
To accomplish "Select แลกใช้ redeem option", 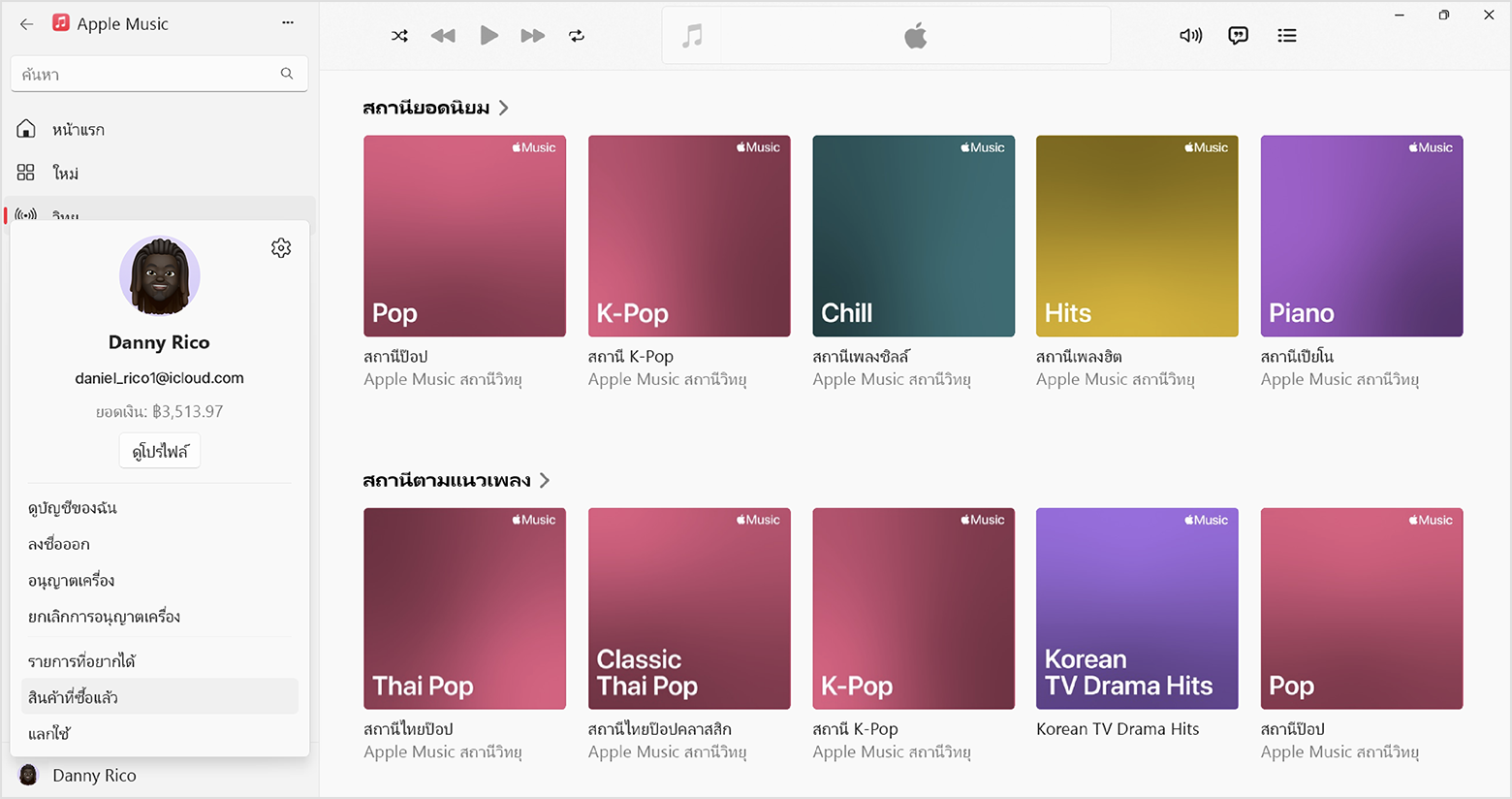I will (x=159, y=734).
